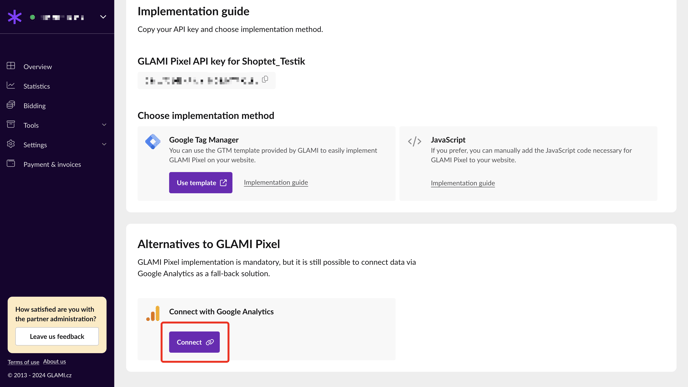Click the Leave us feedback button

[x=57, y=337]
